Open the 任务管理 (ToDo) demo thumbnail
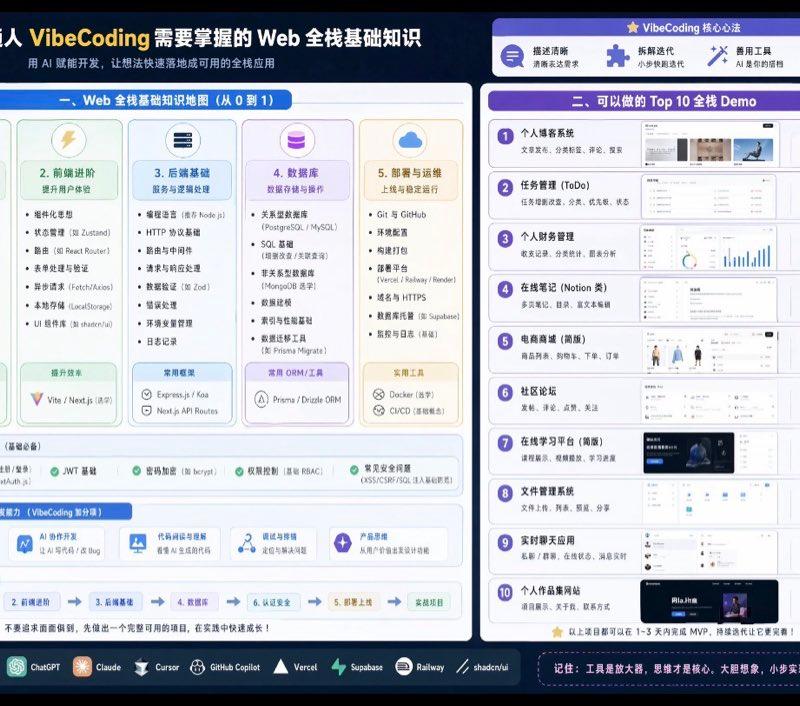The image size is (800, 706). pyautogui.click(x=709, y=196)
